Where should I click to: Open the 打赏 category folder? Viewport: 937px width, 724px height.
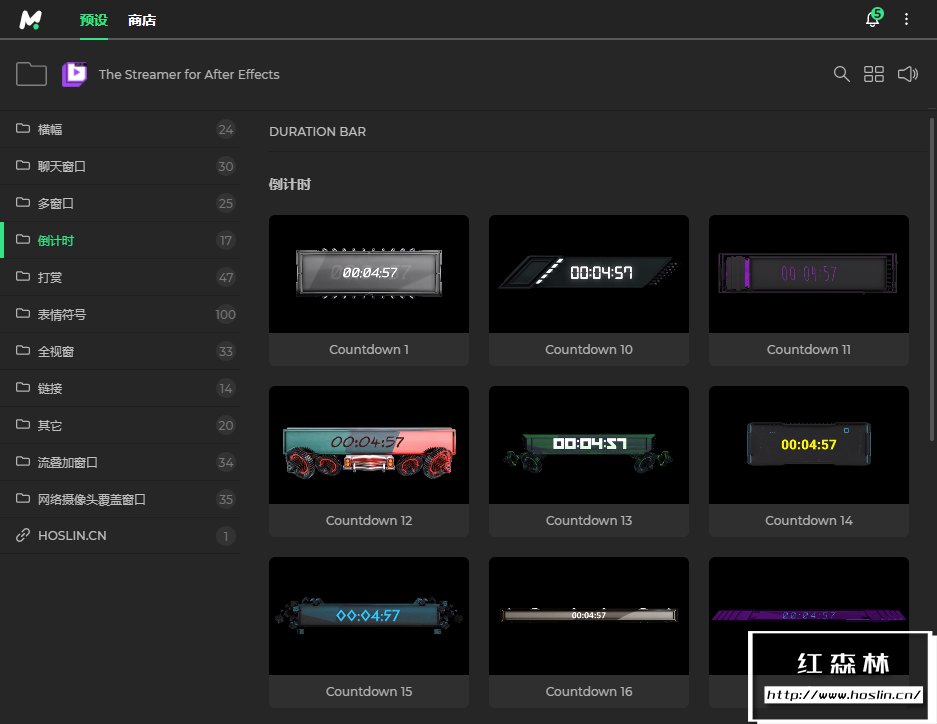pos(50,277)
